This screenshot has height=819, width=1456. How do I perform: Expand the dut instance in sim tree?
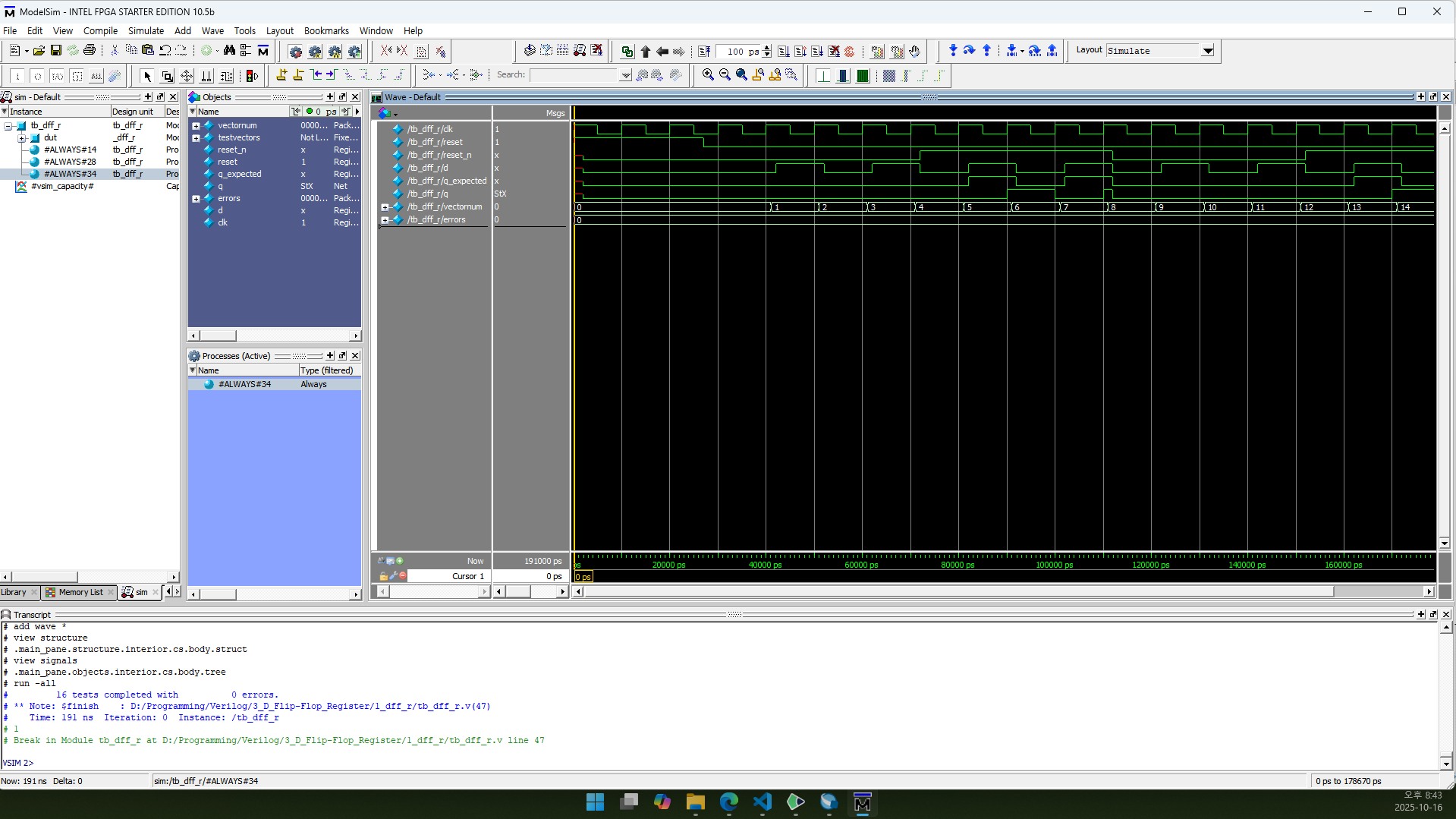coord(22,138)
